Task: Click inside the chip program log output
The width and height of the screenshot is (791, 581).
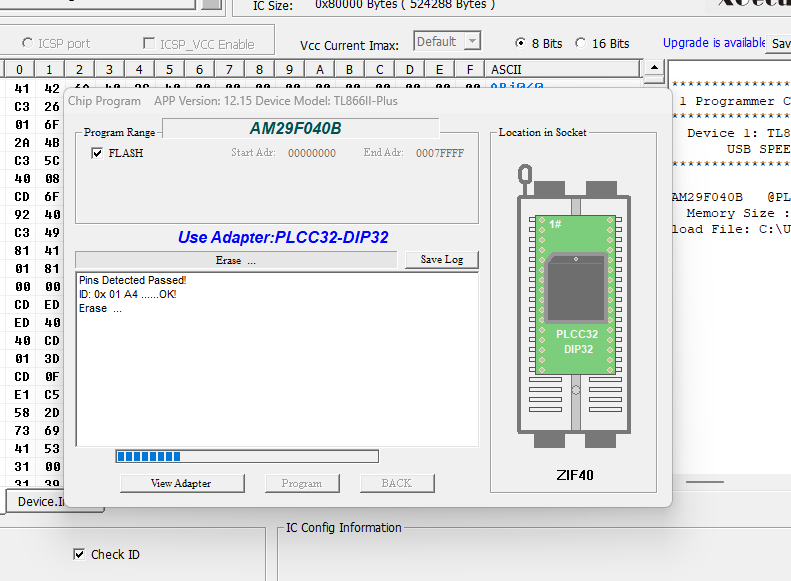Action: pyautogui.click(x=276, y=370)
